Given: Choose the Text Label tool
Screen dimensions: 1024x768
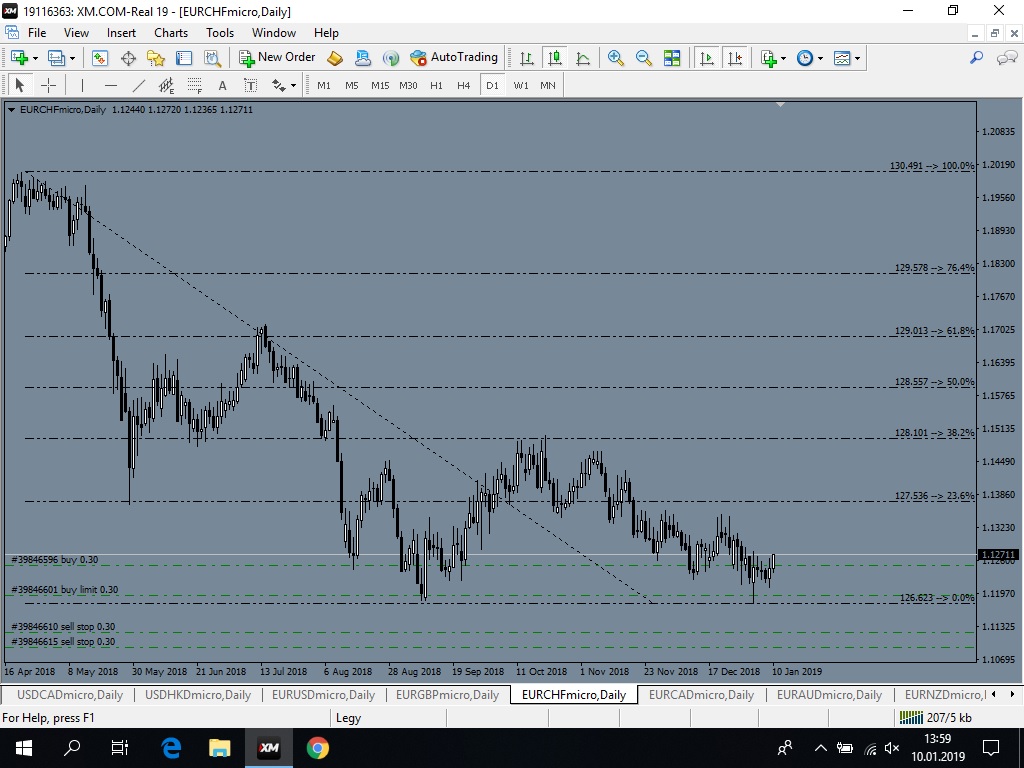Looking at the screenshot, I should [251, 85].
